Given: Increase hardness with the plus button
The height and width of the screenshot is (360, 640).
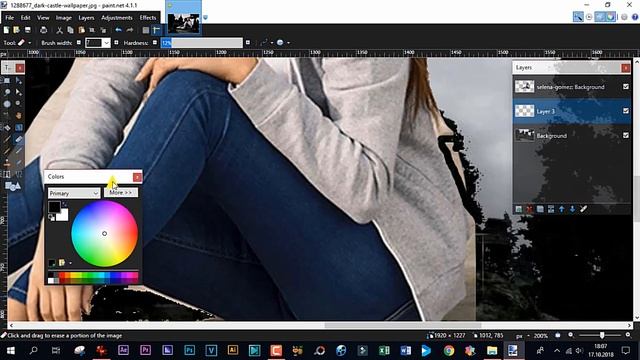Looking at the screenshot, I should (x=247, y=42).
